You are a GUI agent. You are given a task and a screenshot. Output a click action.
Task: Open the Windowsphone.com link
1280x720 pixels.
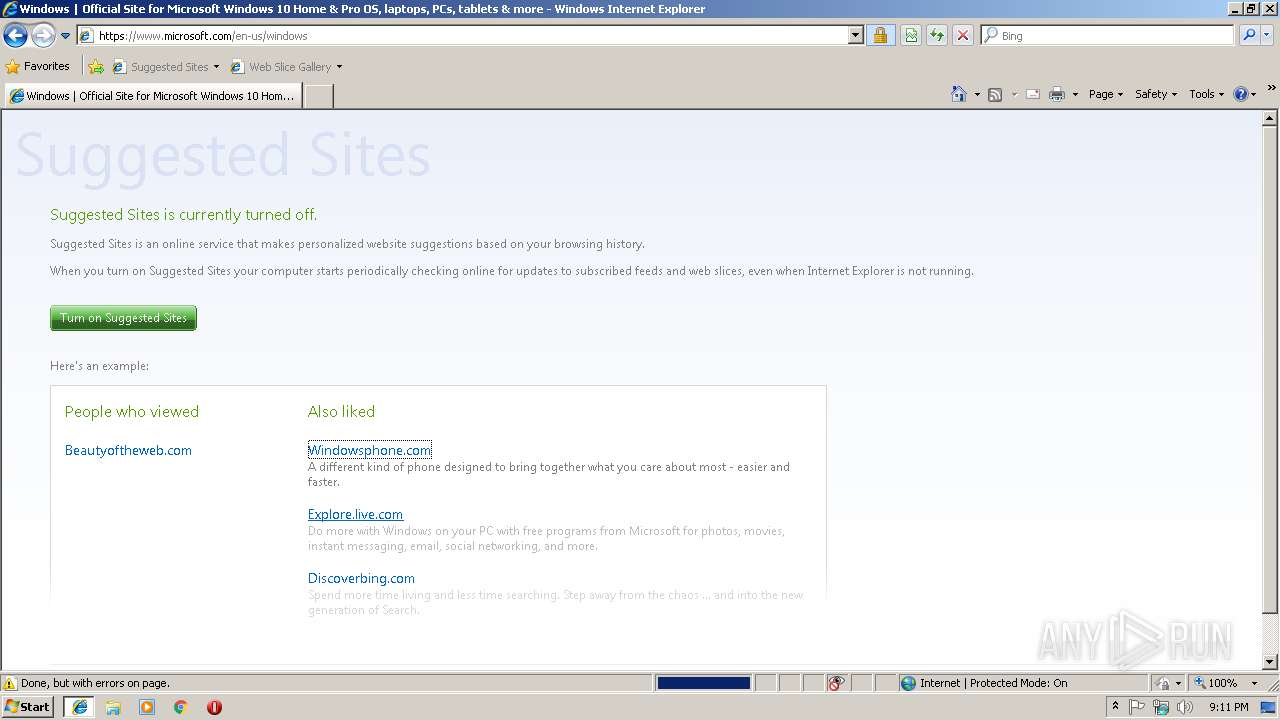(370, 450)
